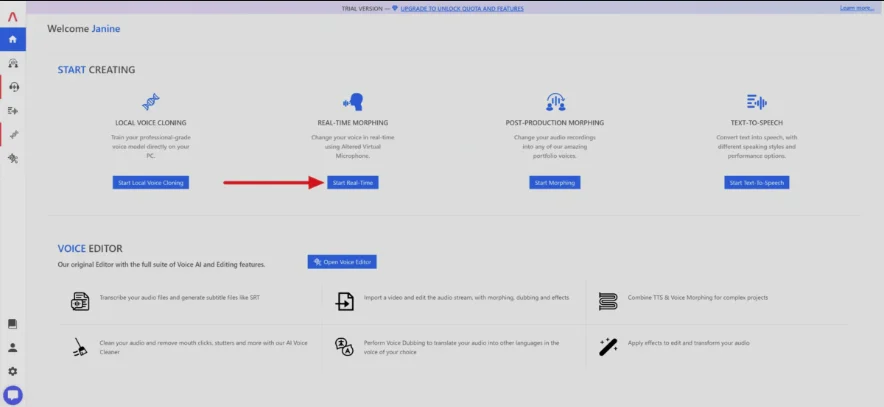The image size is (884, 407).
Task: Click the magic wand effects icon
Action: tap(608, 347)
